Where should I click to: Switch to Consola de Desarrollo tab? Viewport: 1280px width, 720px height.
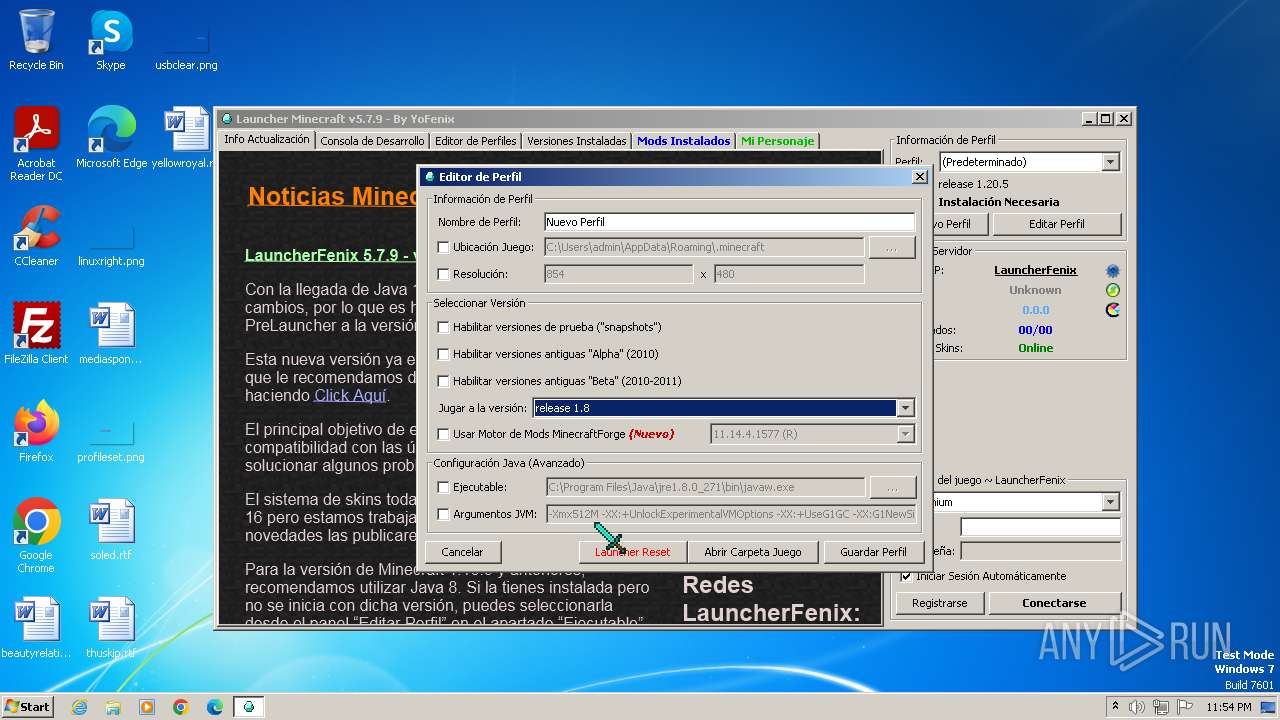[x=372, y=141]
